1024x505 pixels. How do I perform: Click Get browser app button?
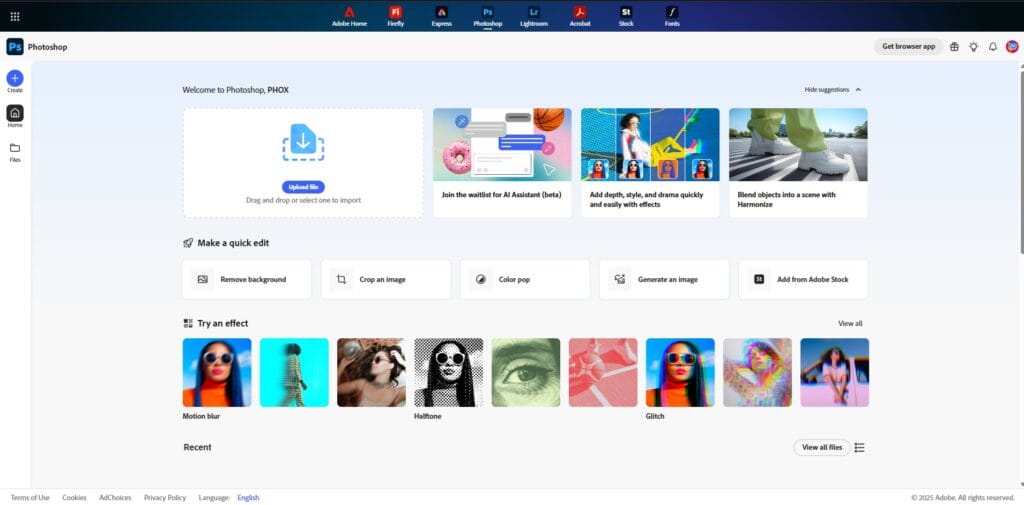(908, 46)
